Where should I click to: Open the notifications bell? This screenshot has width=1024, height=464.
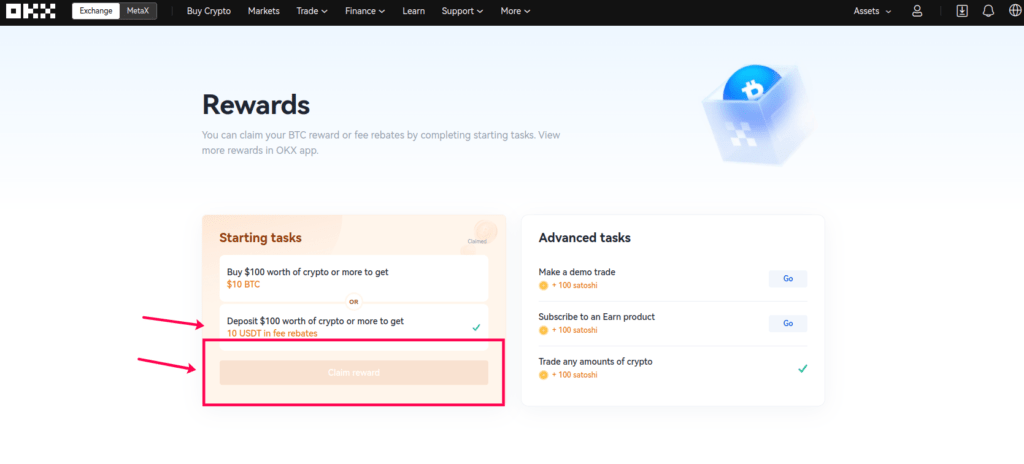click(x=989, y=11)
